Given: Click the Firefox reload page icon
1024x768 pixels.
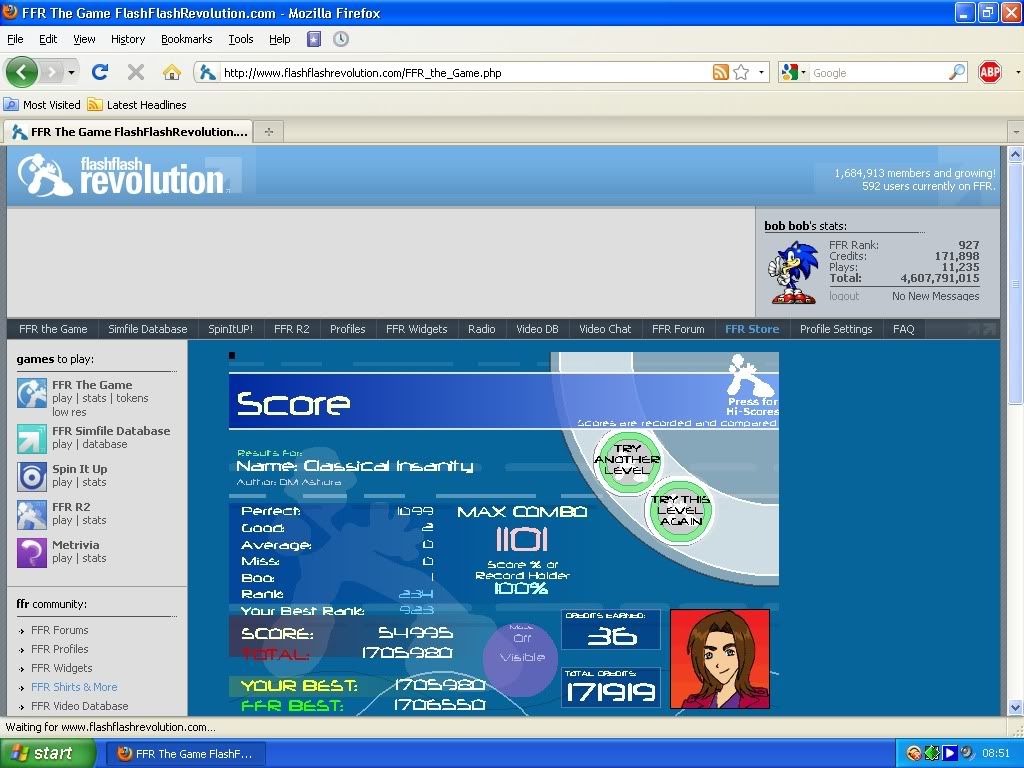Looking at the screenshot, I should pos(100,72).
